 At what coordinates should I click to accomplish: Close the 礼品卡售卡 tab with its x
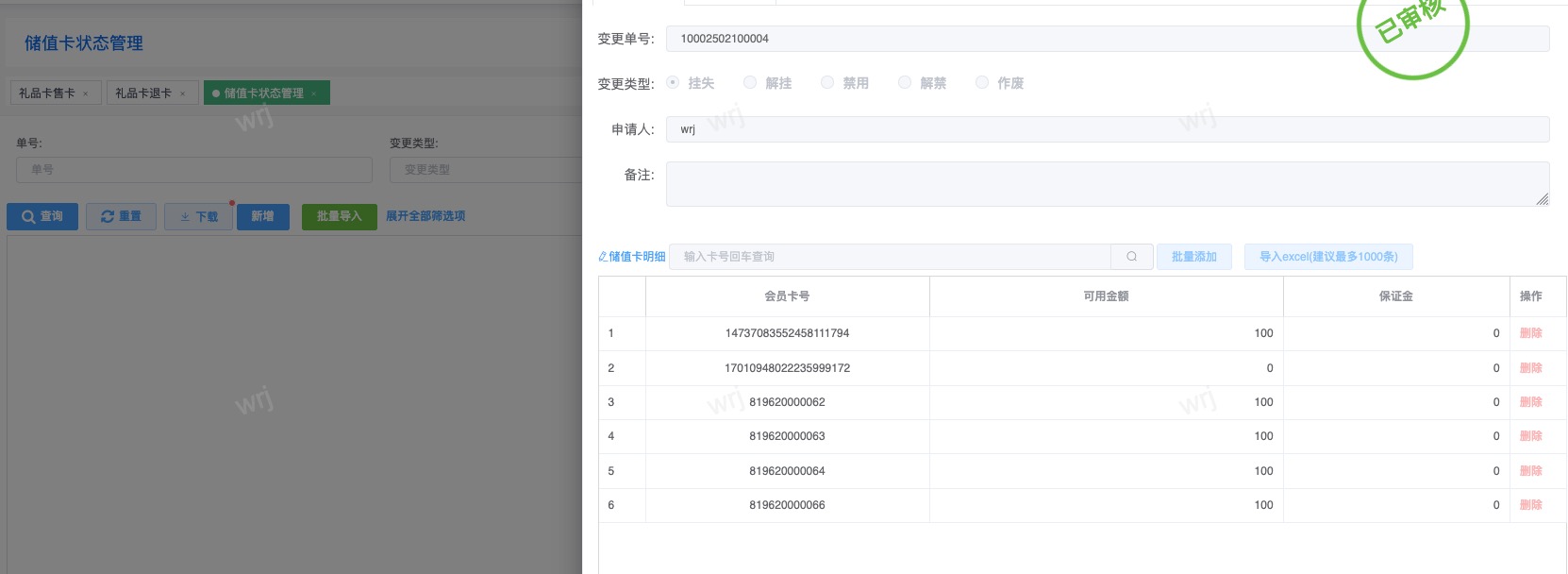[x=86, y=93]
